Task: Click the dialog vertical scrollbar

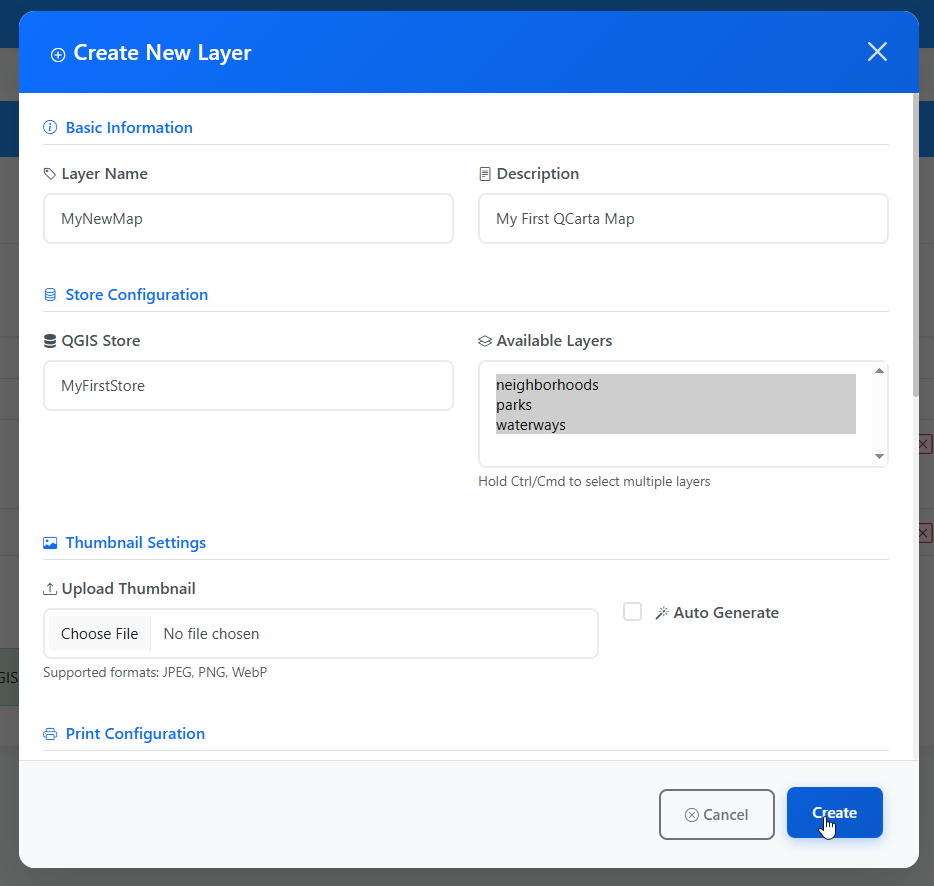Action: pos(916,244)
